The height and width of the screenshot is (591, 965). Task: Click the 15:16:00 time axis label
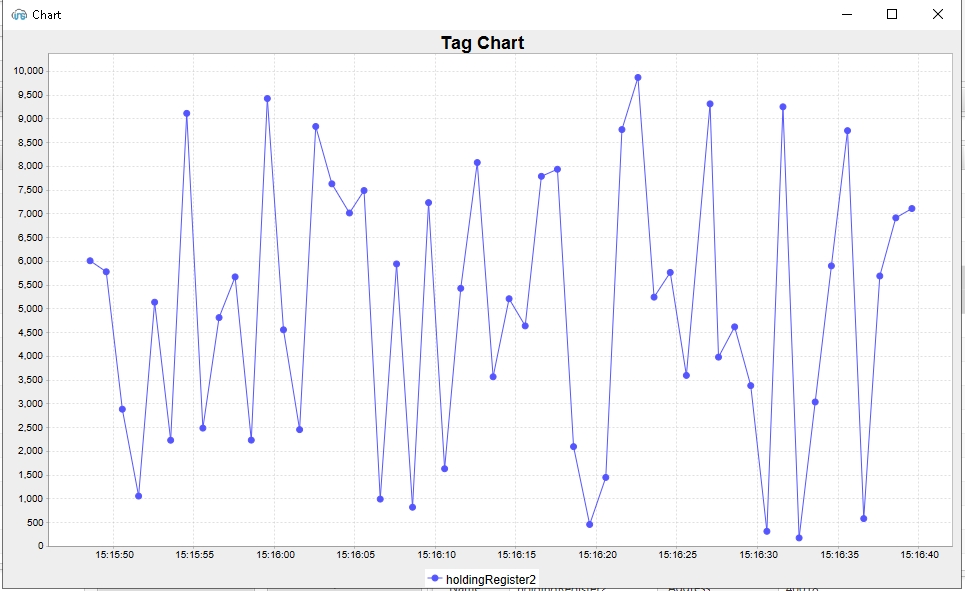pyautogui.click(x=275, y=554)
